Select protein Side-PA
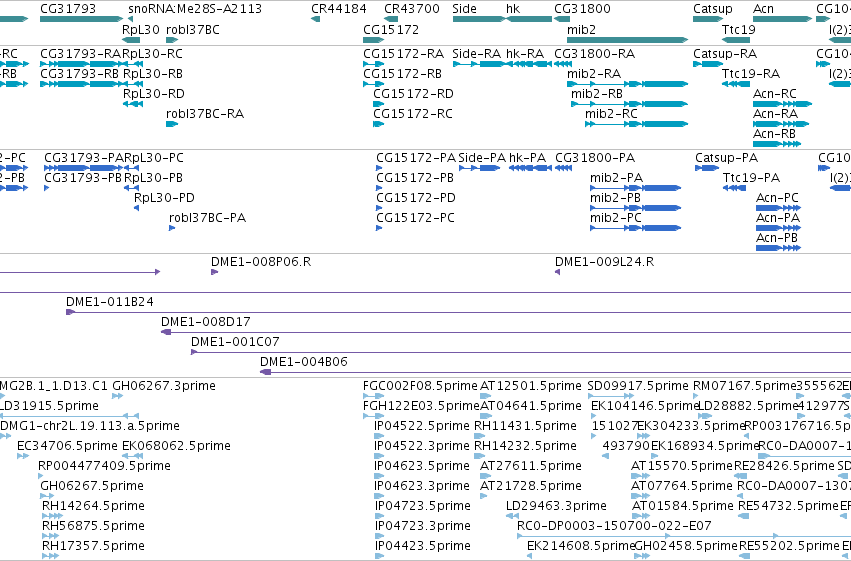The height and width of the screenshot is (561, 851). pyautogui.click(x=482, y=157)
